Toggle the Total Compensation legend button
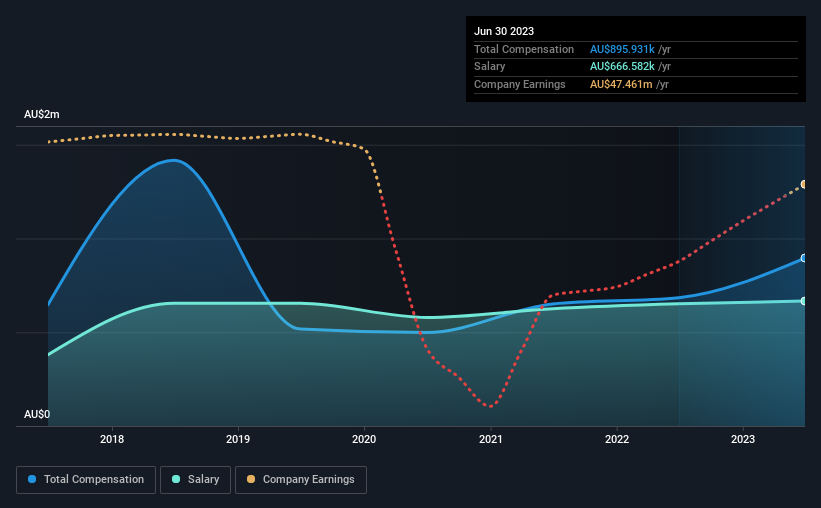This screenshot has height=508, width=821. pyautogui.click(x=86, y=480)
